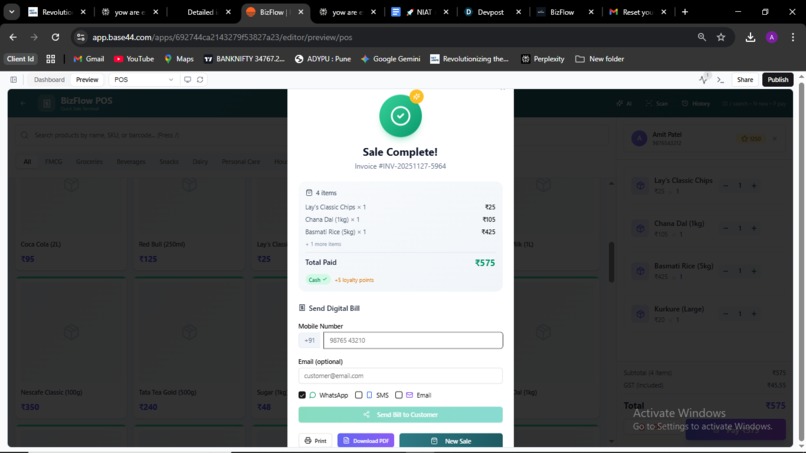806x453 pixels.
Task: Click the Share button
Action: (x=745, y=80)
